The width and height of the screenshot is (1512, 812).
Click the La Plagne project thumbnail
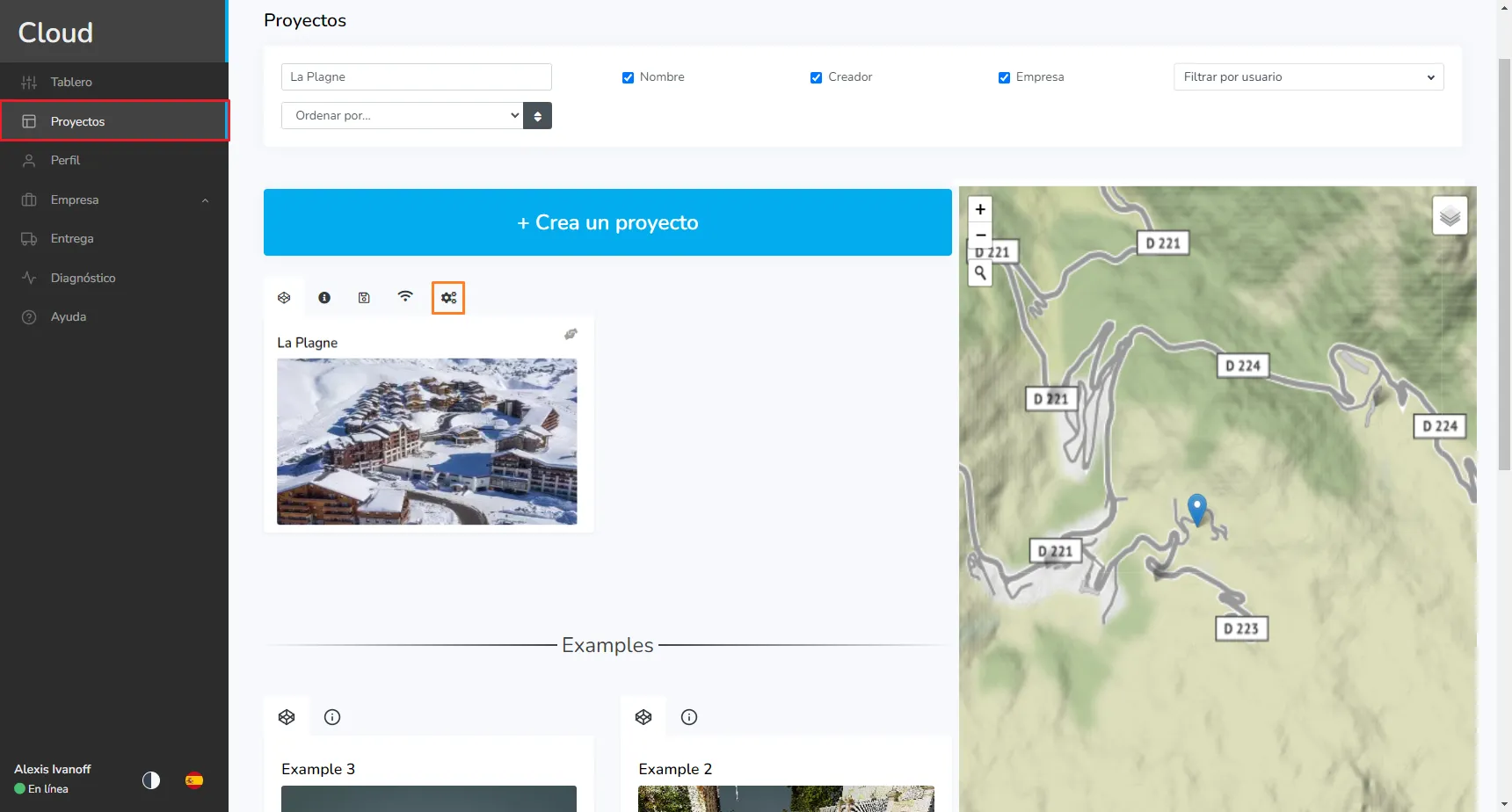point(427,441)
